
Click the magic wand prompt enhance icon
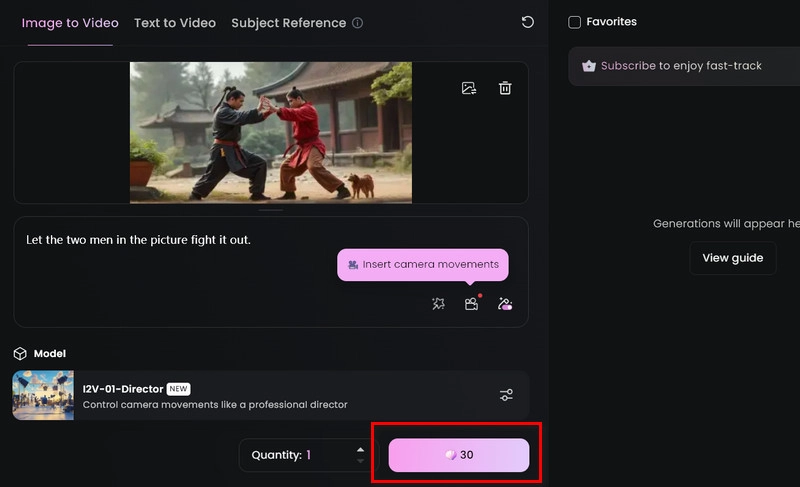tap(438, 304)
